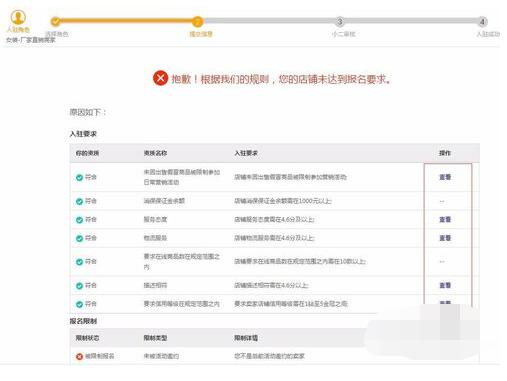Image resolution: width=507 pixels, height=381 pixels.
Task: Click requirement text 店铺描述相符需在4.6分以上
Action: point(271,285)
